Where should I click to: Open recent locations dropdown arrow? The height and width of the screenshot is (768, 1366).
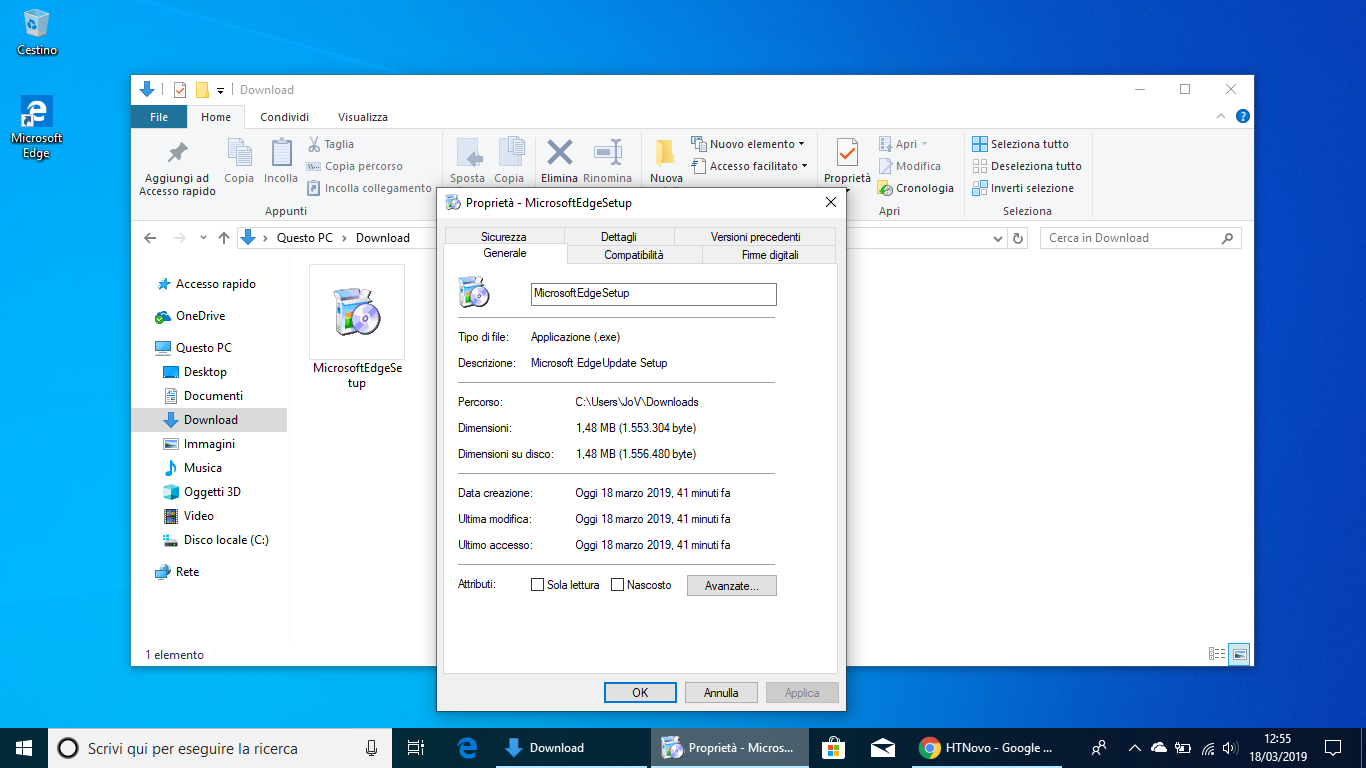click(x=202, y=238)
